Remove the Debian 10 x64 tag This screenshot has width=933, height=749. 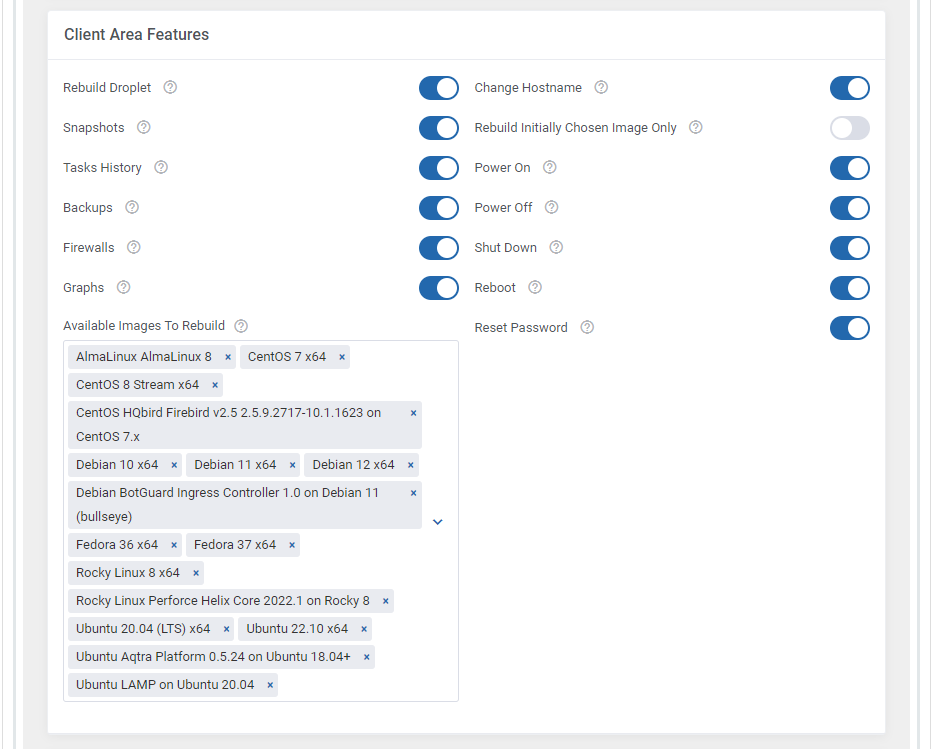point(174,465)
